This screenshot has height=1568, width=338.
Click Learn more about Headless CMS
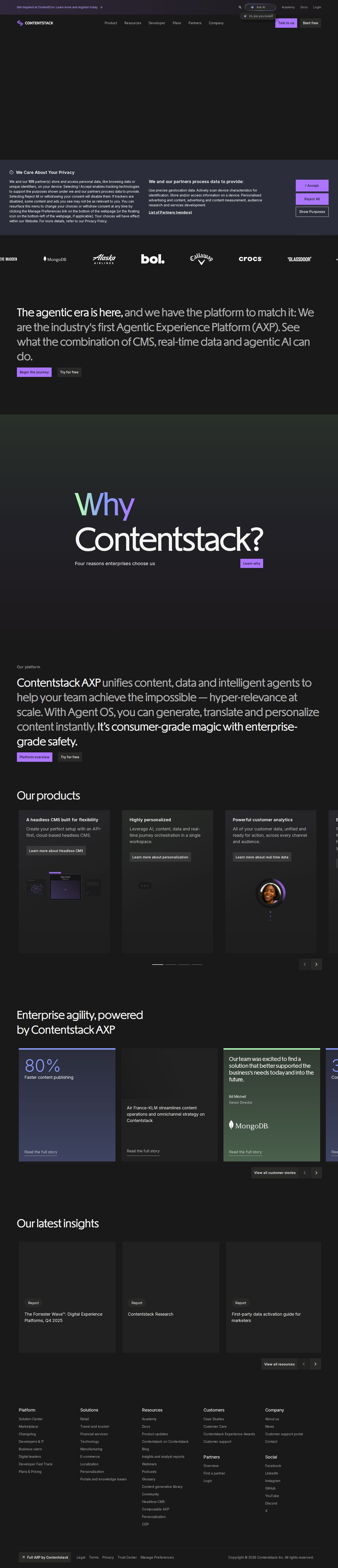click(56, 851)
